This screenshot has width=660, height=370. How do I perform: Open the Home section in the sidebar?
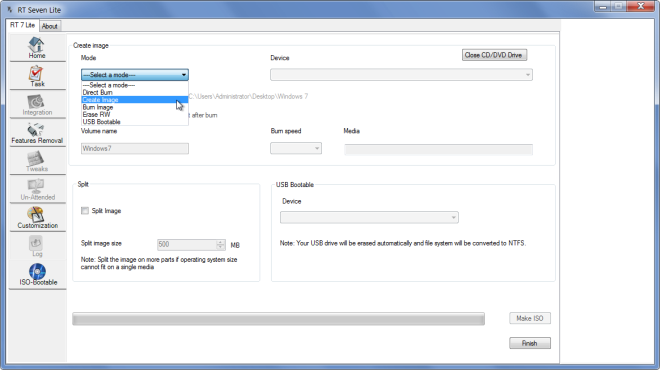point(37,48)
